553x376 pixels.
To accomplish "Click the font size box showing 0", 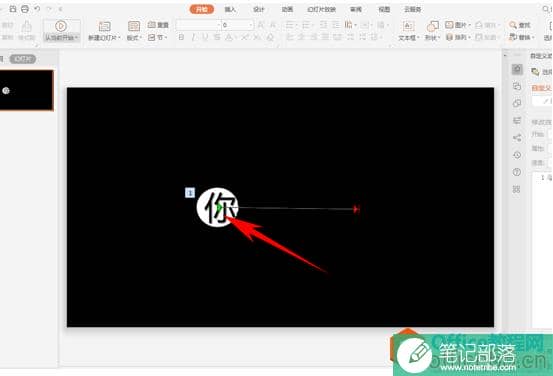I will point(237,25).
